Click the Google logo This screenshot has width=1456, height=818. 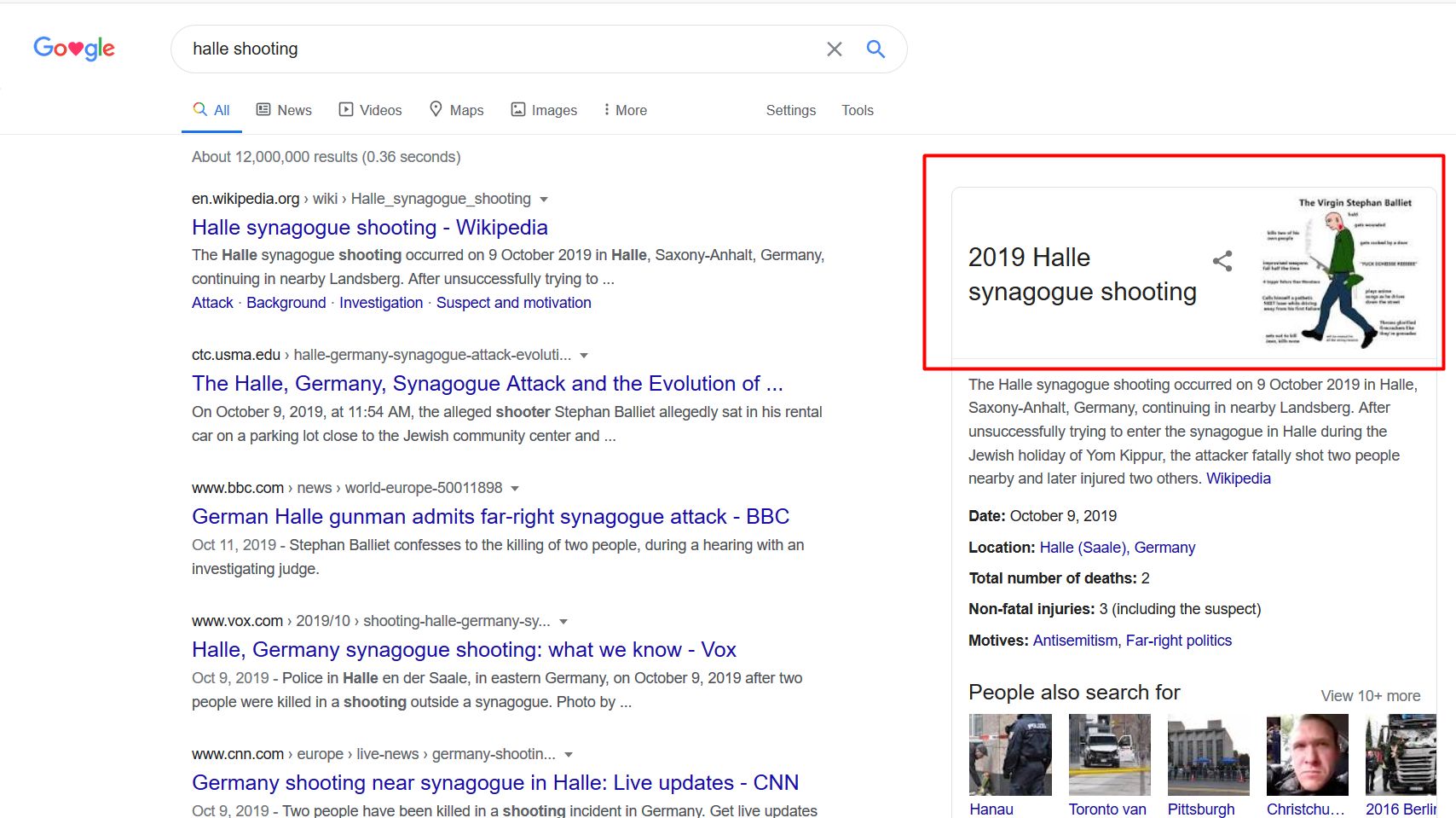click(x=73, y=49)
